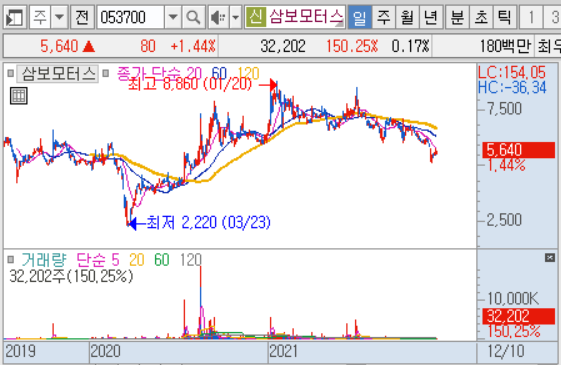Expand the stock code history dropdown
The height and width of the screenshot is (365, 561).
(x=173, y=17)
